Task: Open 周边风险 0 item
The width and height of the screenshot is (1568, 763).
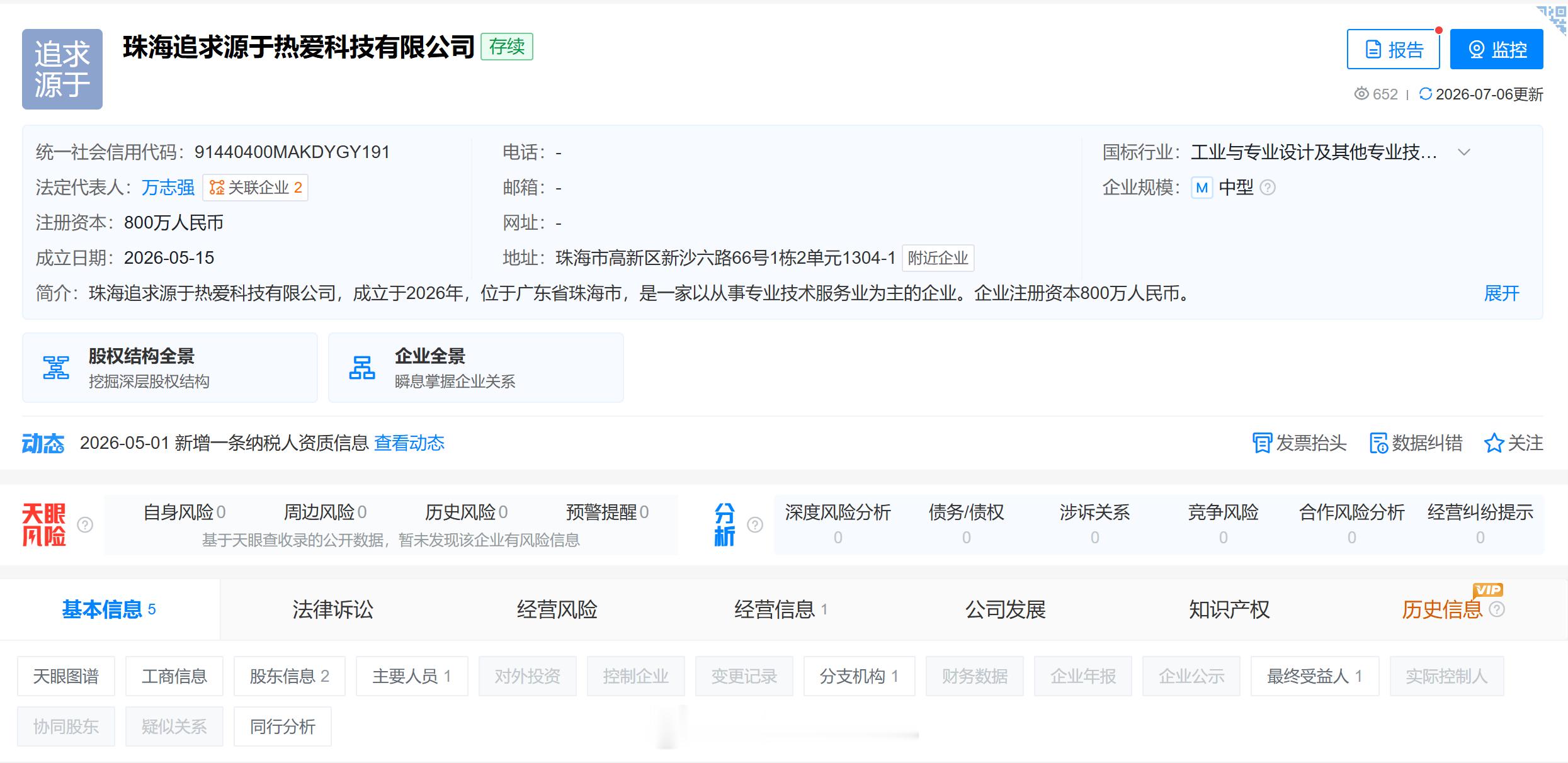Action: [x=325, y=512]
